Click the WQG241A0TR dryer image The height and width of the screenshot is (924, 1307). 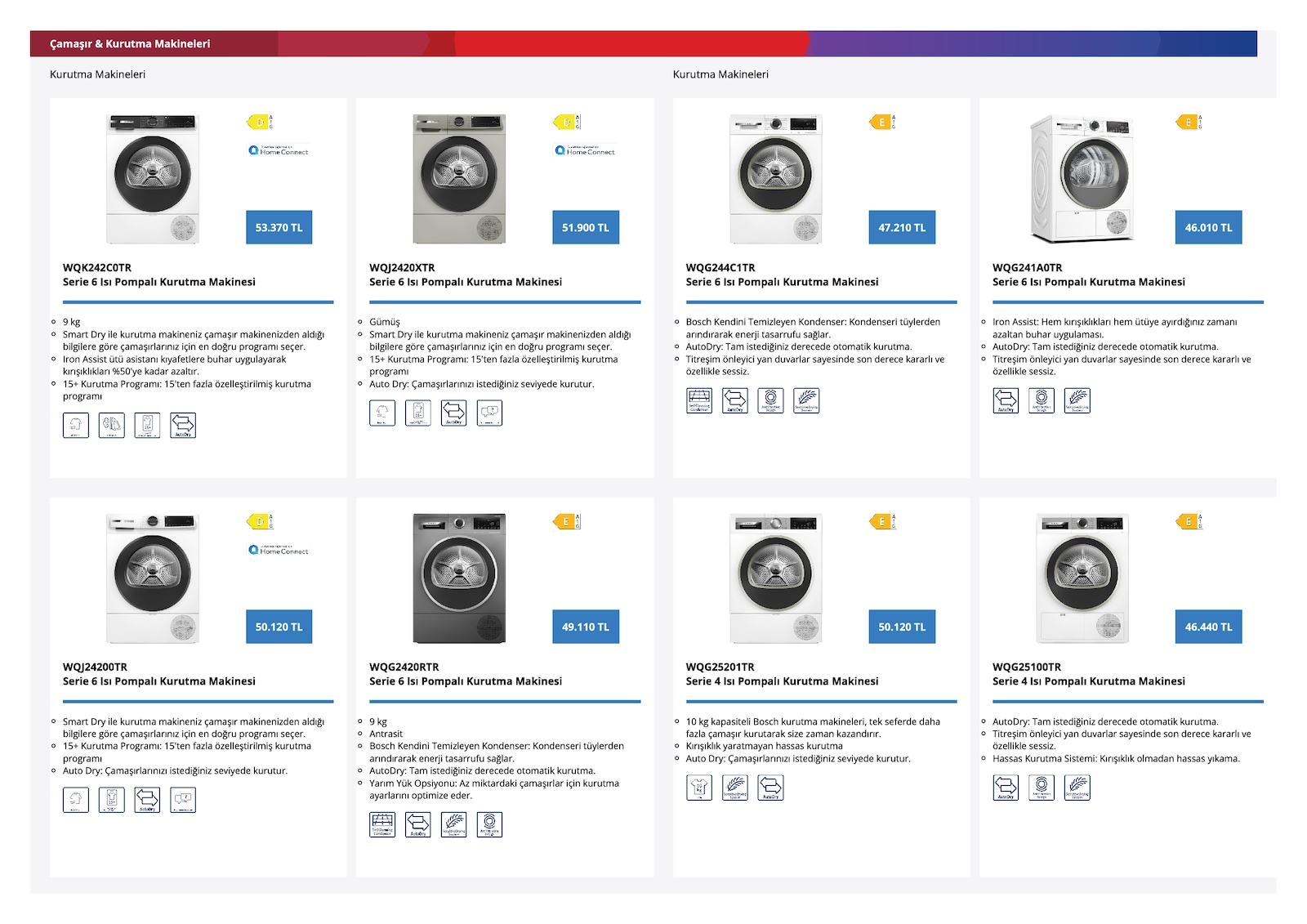pyautogui.click(x=1082, y=179)
